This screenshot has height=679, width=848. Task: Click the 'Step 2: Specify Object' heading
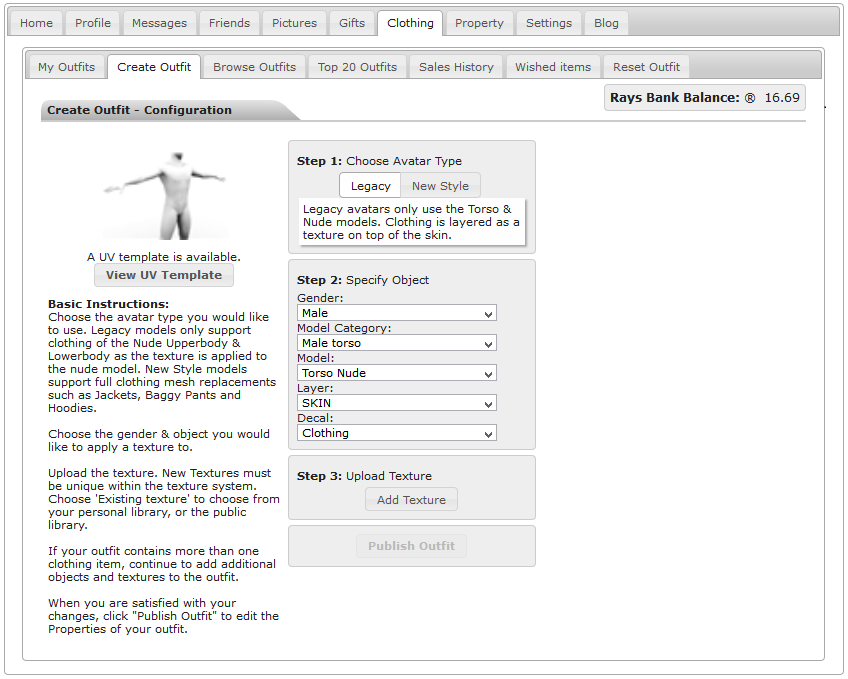(x=363, y=280)
